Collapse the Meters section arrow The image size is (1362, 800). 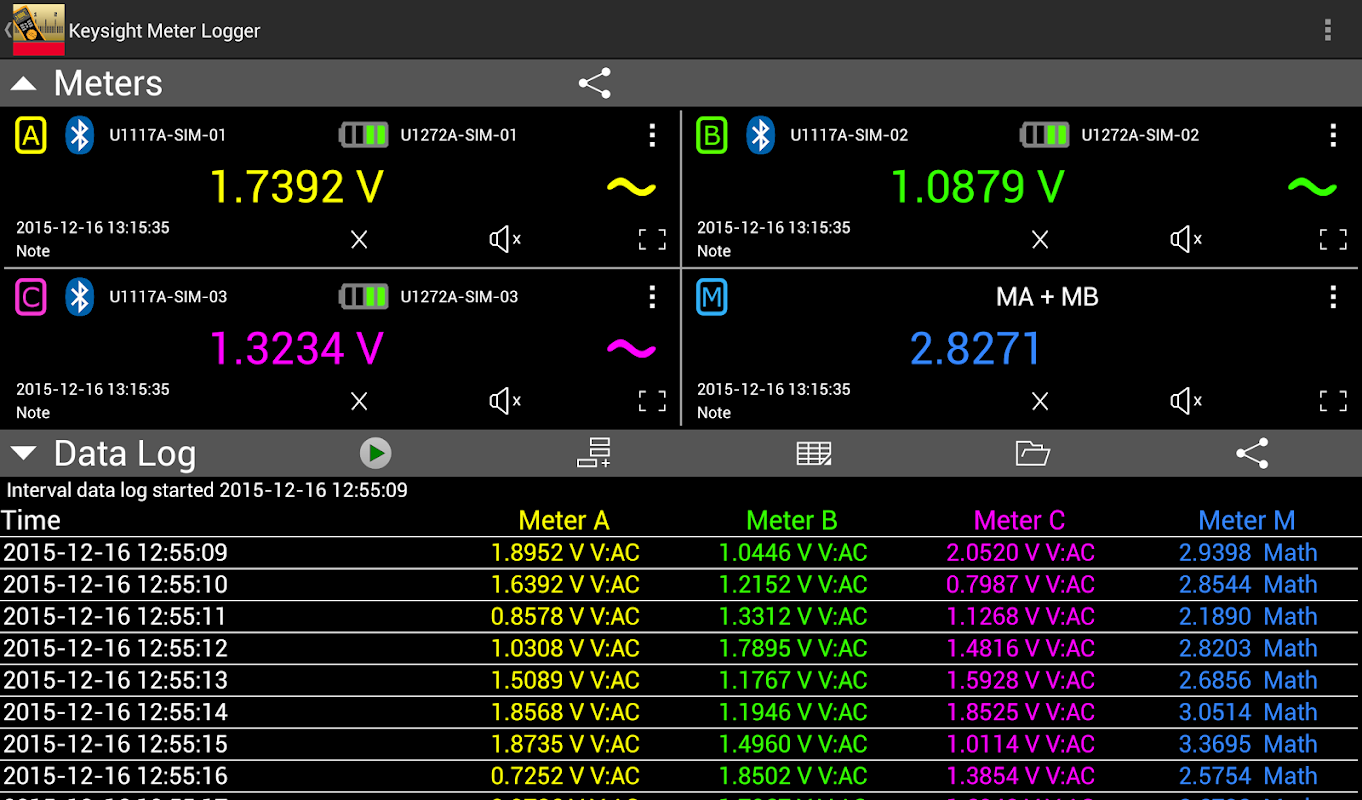pyautogui.click(x=23, y=84)
